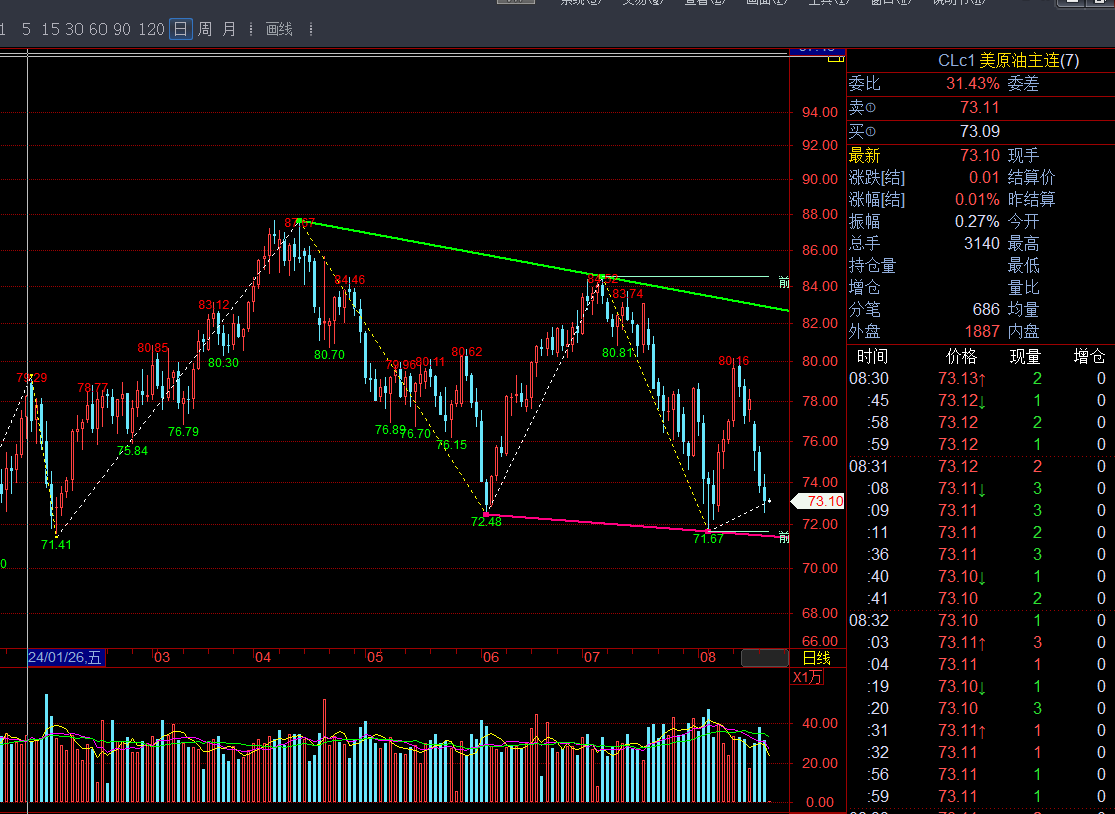Select the 月 monthly period
This screenshot has width=1115, height=814.
point(229,29)
